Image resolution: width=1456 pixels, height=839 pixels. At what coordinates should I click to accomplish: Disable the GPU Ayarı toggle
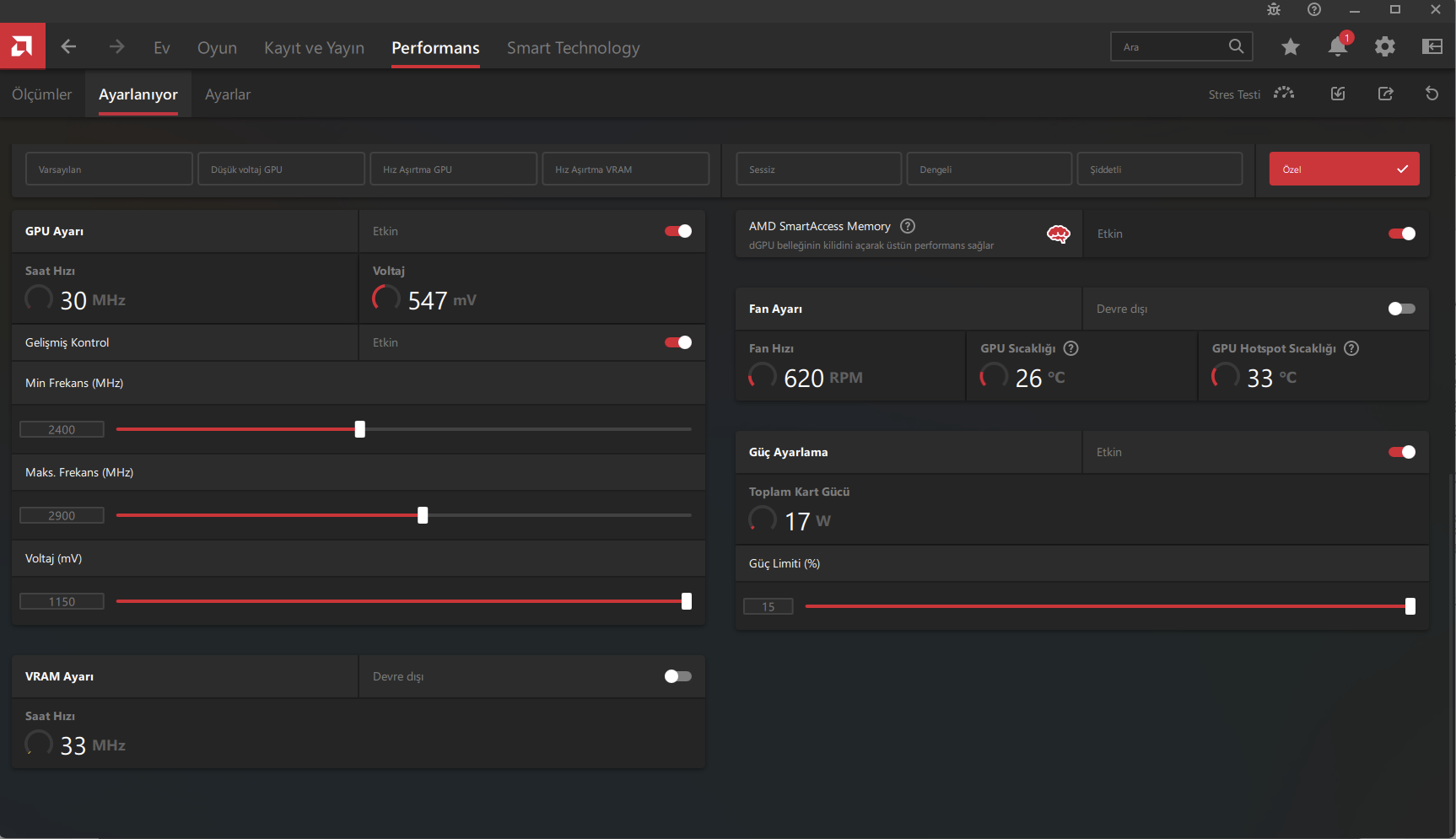pyautogui.click(x=678, y=231)
